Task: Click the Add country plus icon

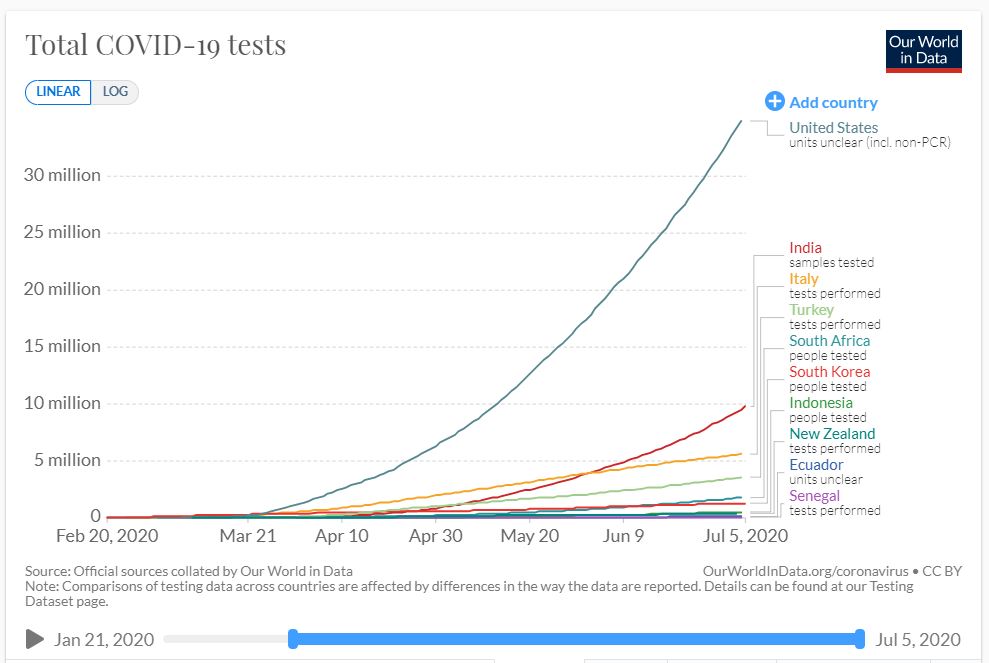Action: point(774,101)
